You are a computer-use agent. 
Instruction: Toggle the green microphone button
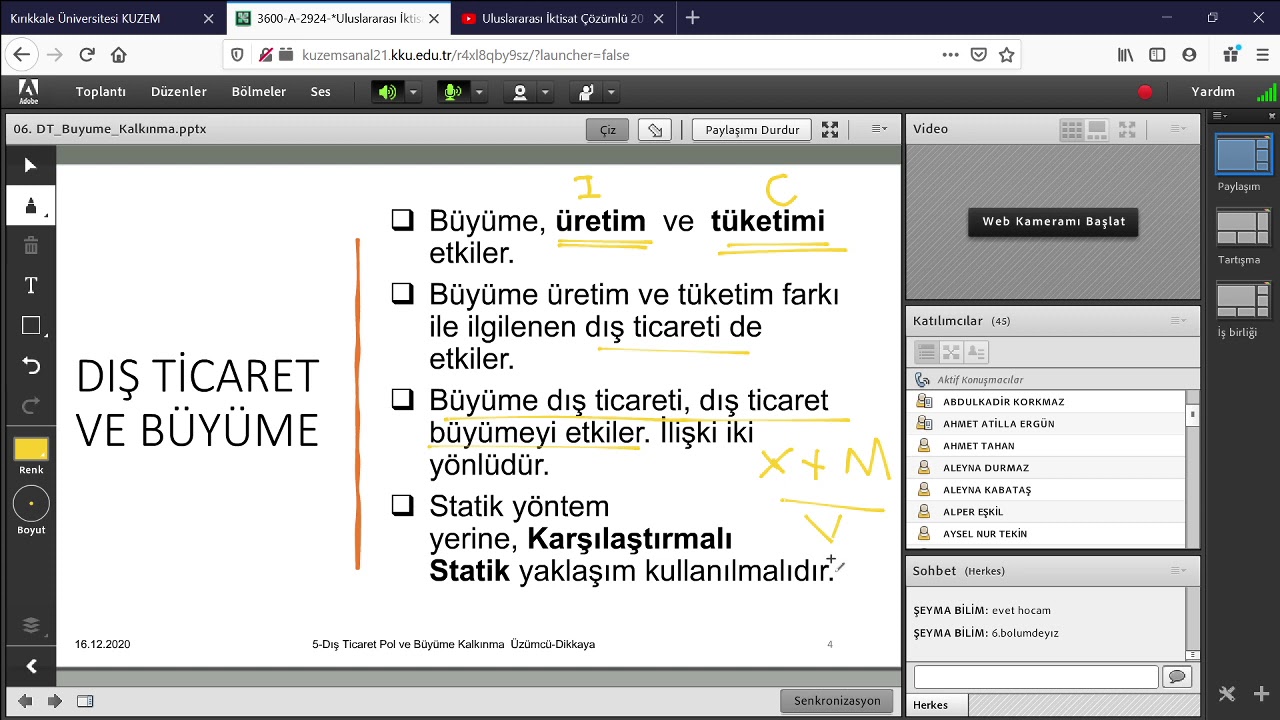pyautogui.click(x=453, y=92)
